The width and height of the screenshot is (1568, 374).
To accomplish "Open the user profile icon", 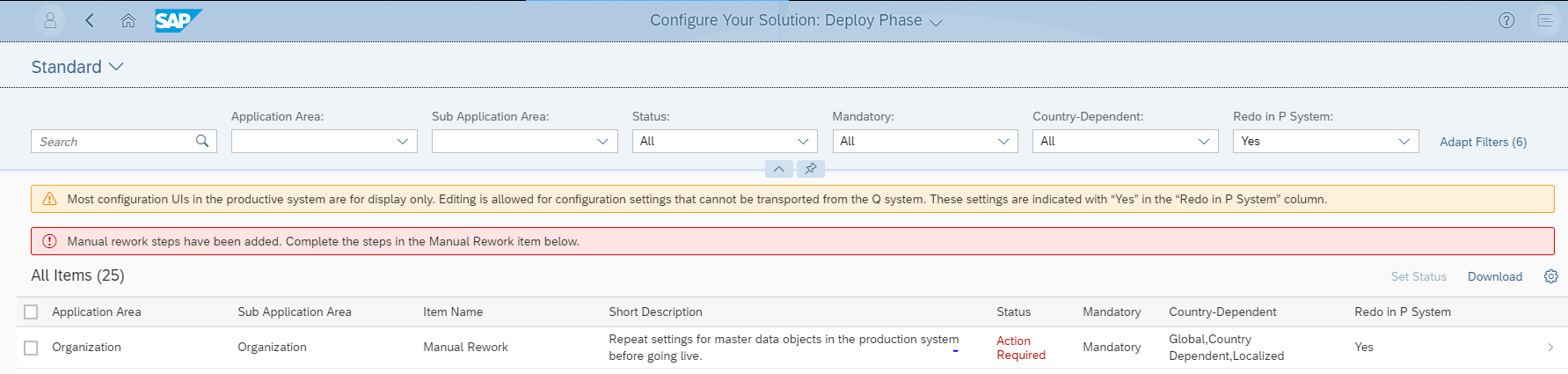I will 50,20.
